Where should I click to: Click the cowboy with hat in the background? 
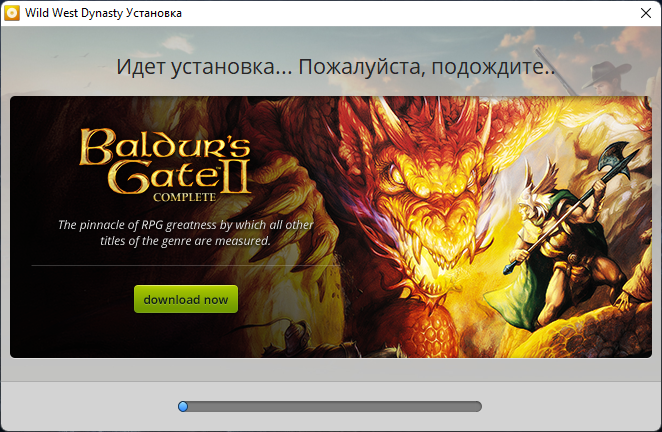point(606,79)
